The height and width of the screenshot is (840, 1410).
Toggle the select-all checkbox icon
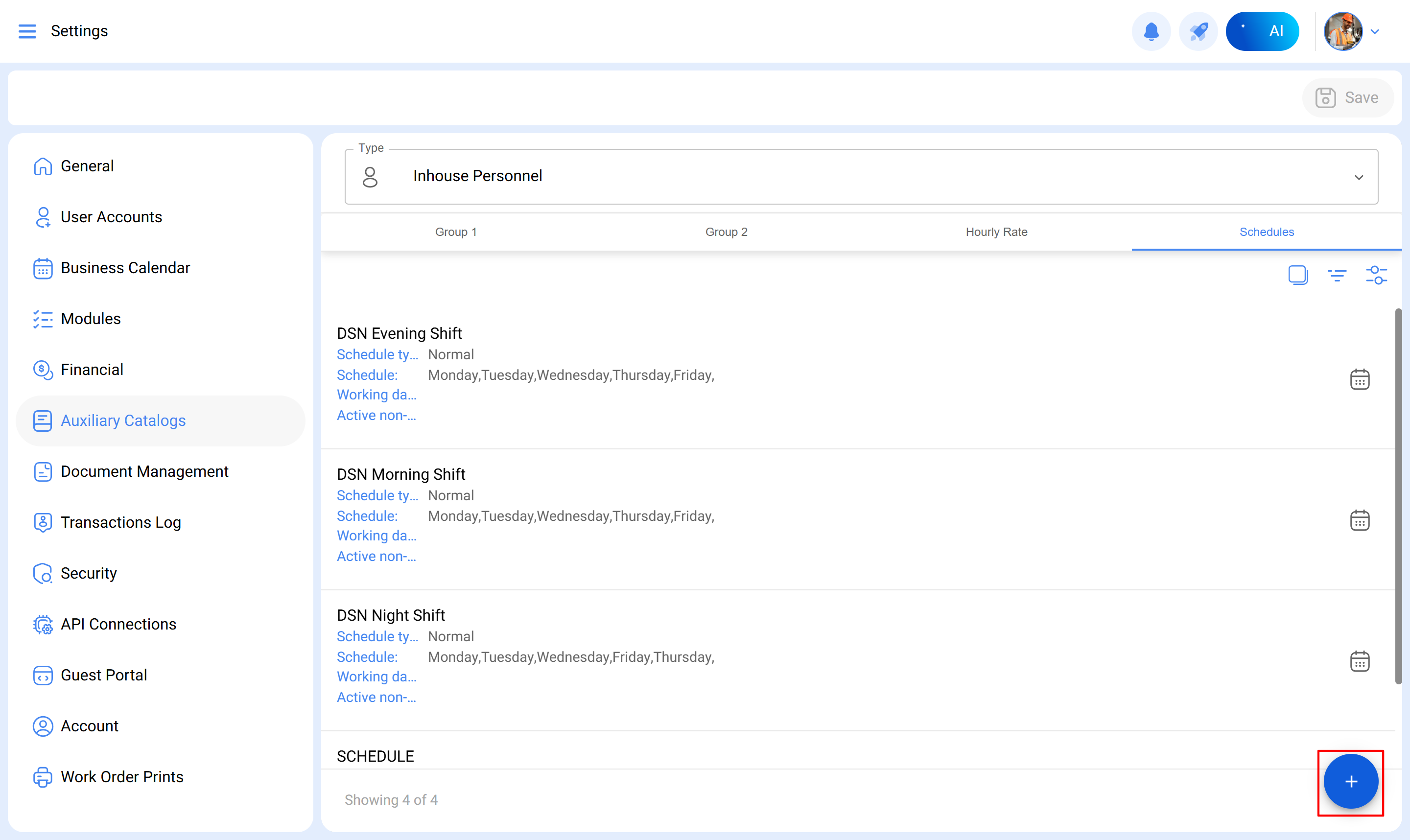pyautogui.click(x=1297, y=275)
